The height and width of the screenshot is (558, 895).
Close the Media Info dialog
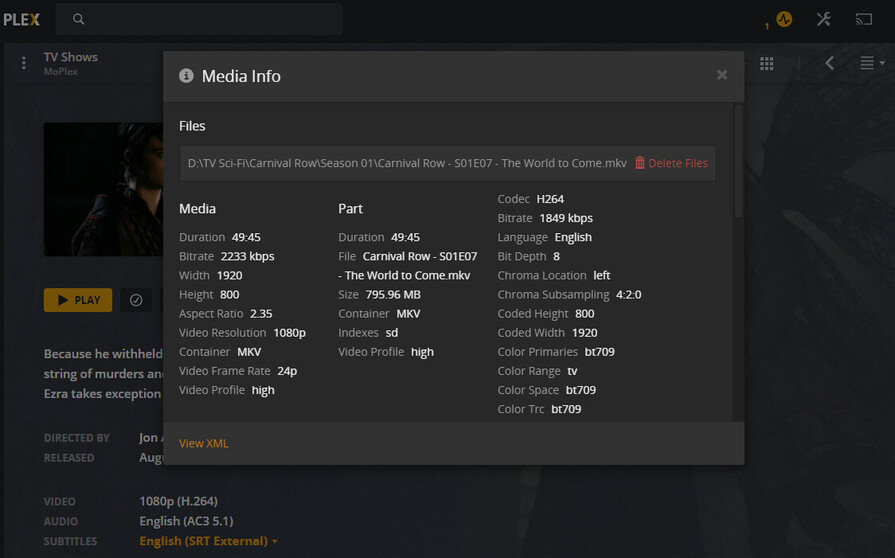722,75
